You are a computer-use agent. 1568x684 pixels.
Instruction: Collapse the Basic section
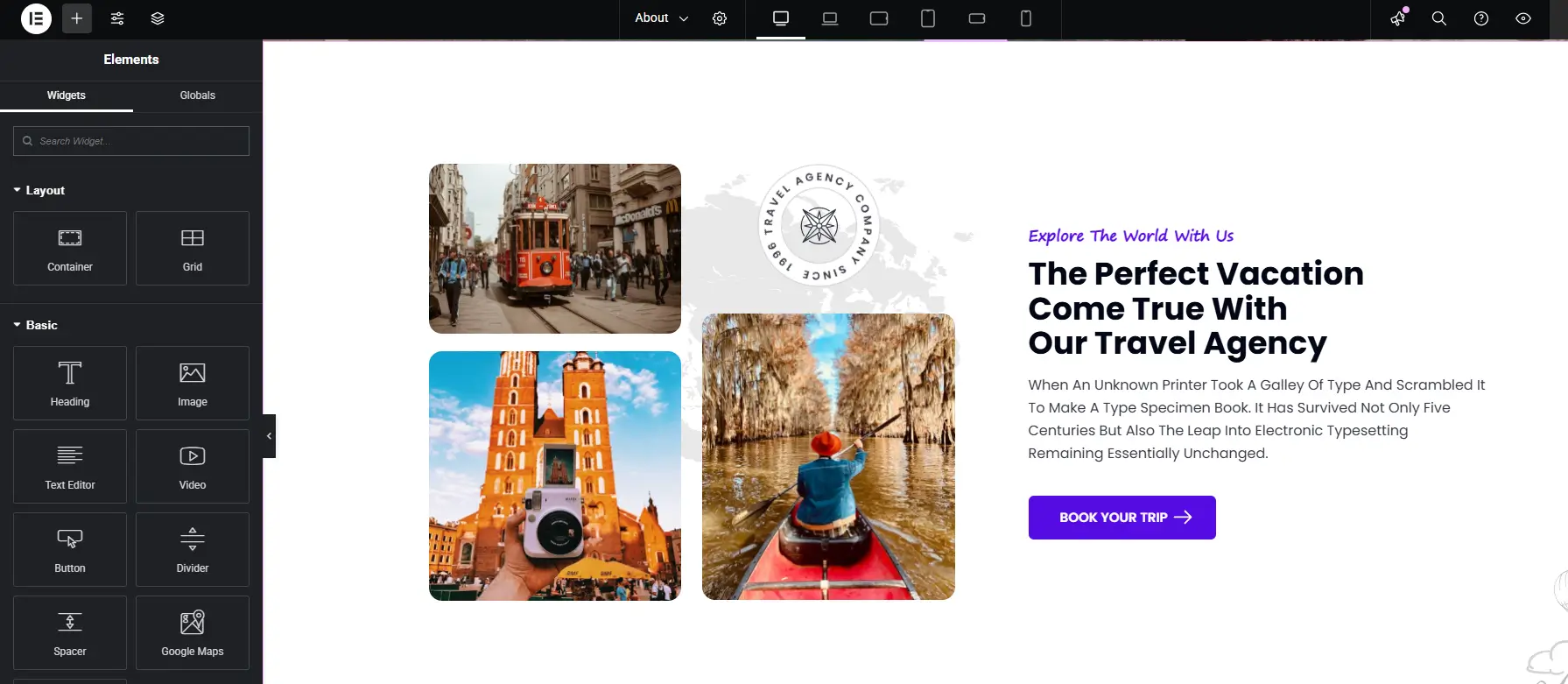pyautogui.click(x=36, y=325)
